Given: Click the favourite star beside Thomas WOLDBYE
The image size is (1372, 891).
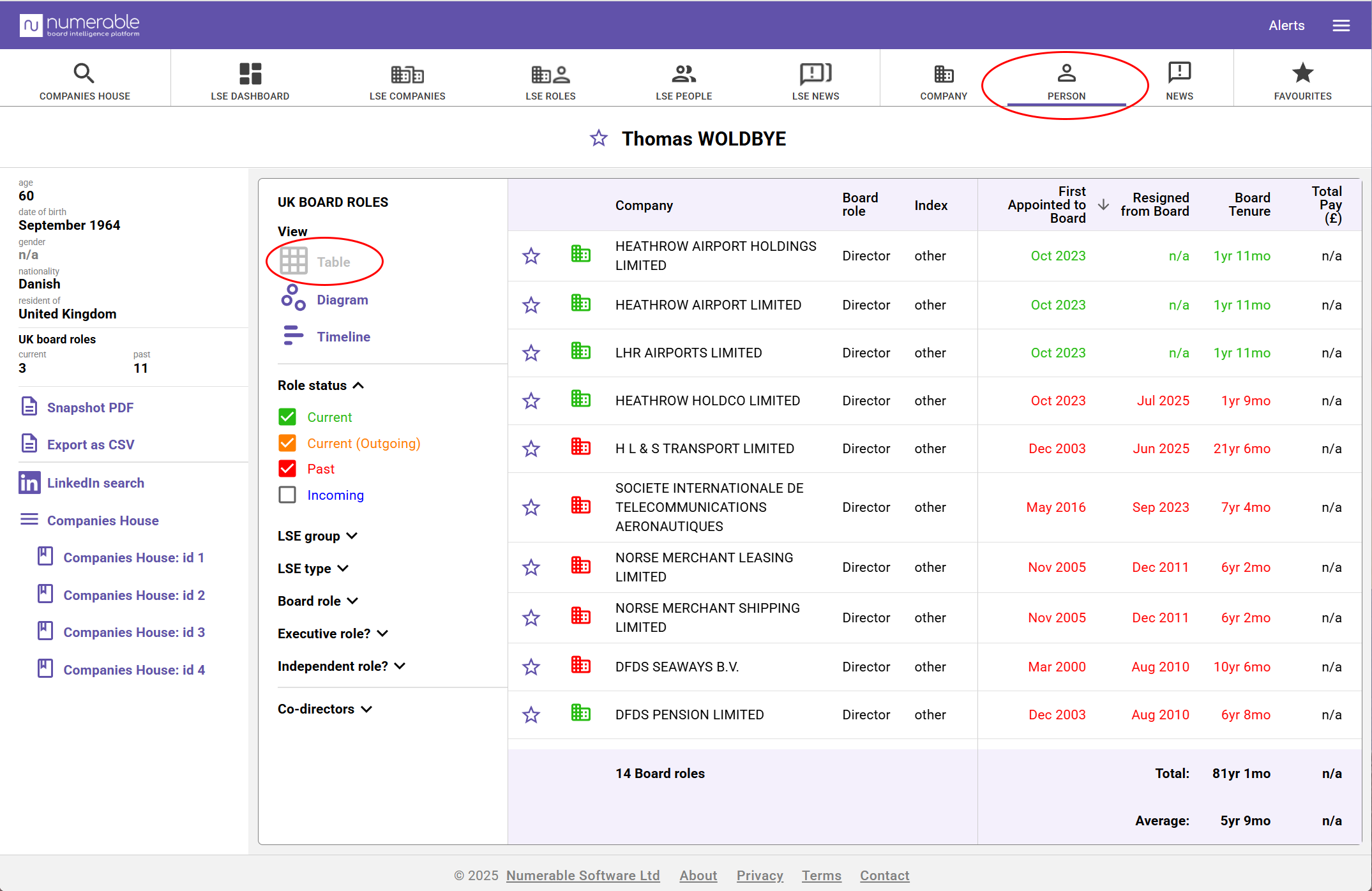Looking at the screenshot, I should 598,138.
